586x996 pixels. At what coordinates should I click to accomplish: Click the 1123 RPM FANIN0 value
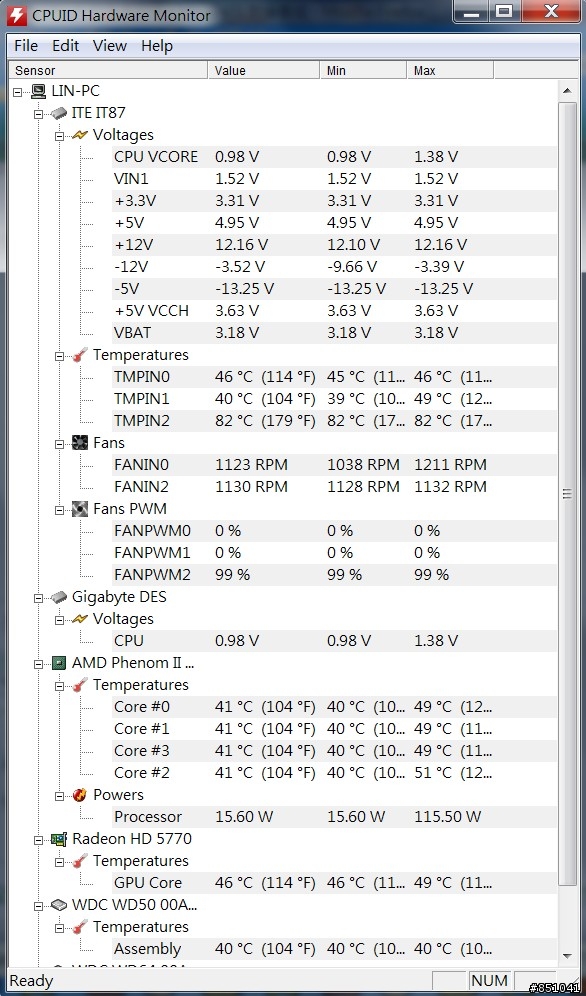[x=251, y=465]
